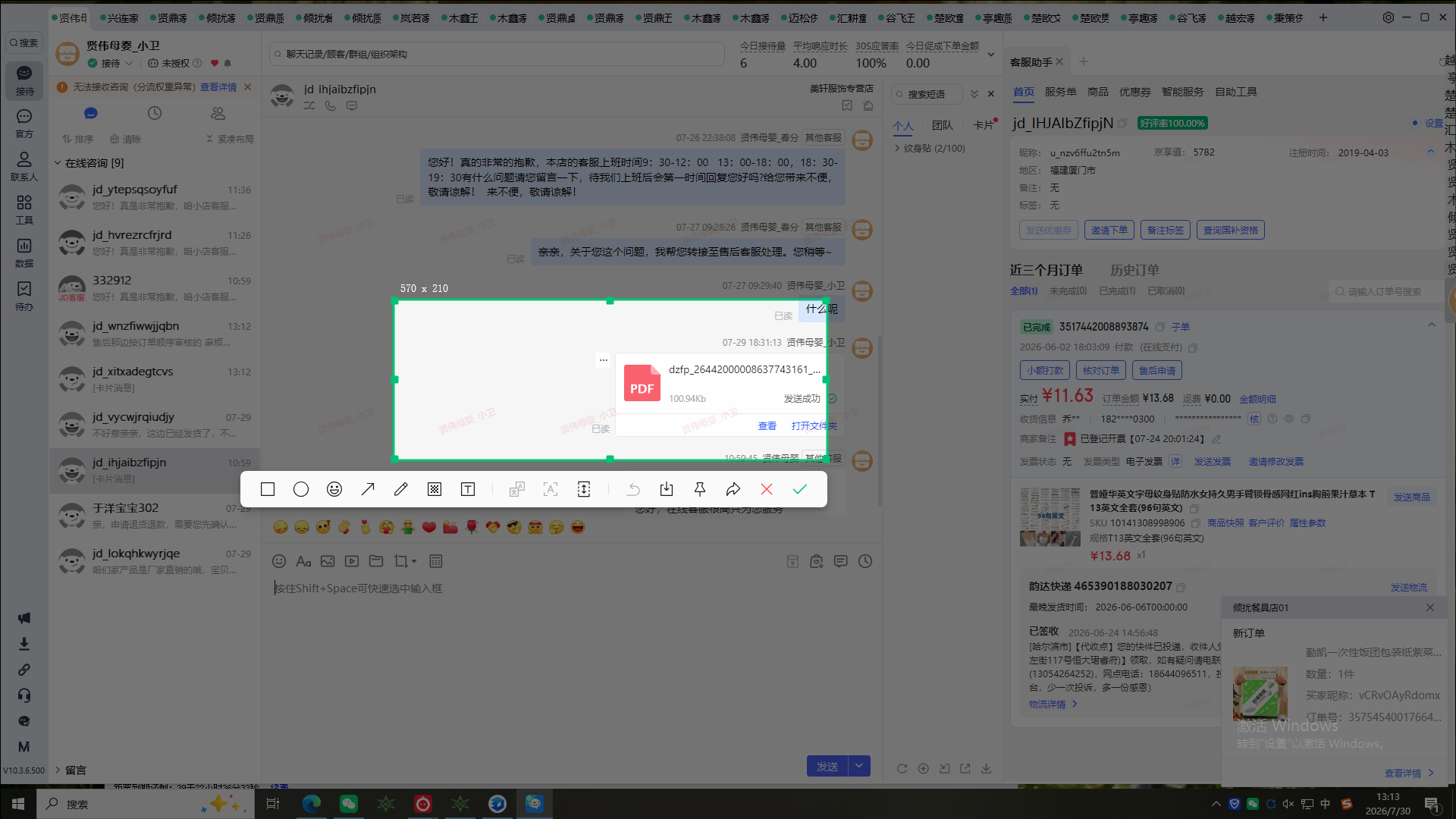Cancel the screenshot with the red X

767,489
